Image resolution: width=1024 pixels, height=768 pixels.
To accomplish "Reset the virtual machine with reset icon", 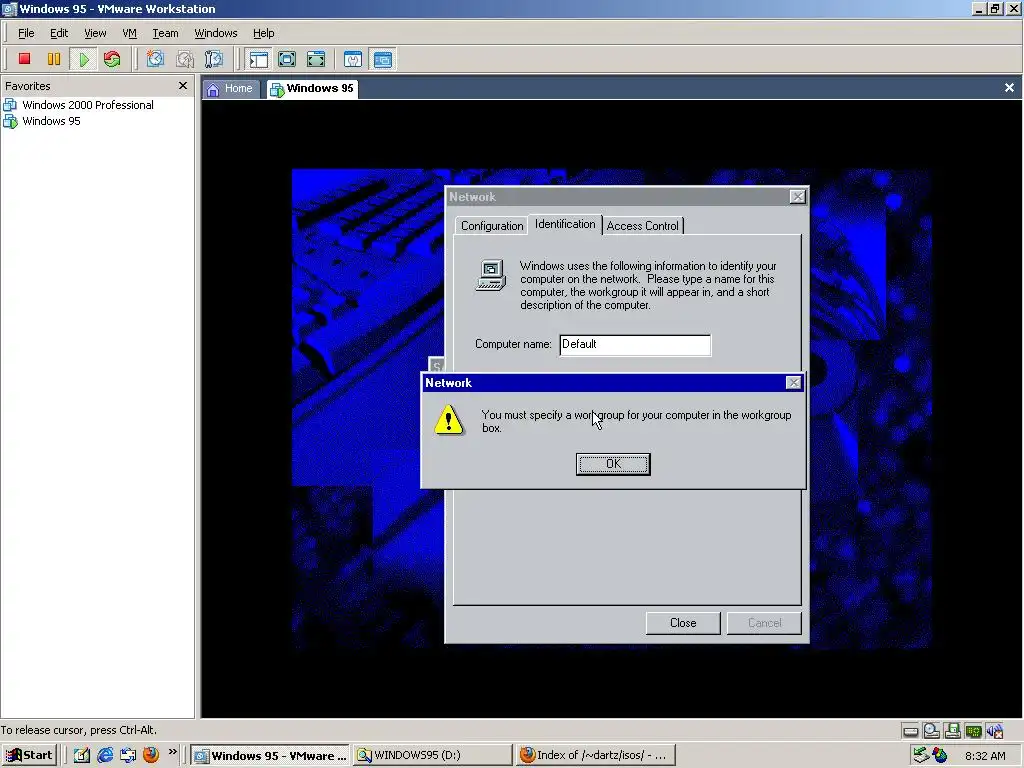I will click(x=112, y=59).
